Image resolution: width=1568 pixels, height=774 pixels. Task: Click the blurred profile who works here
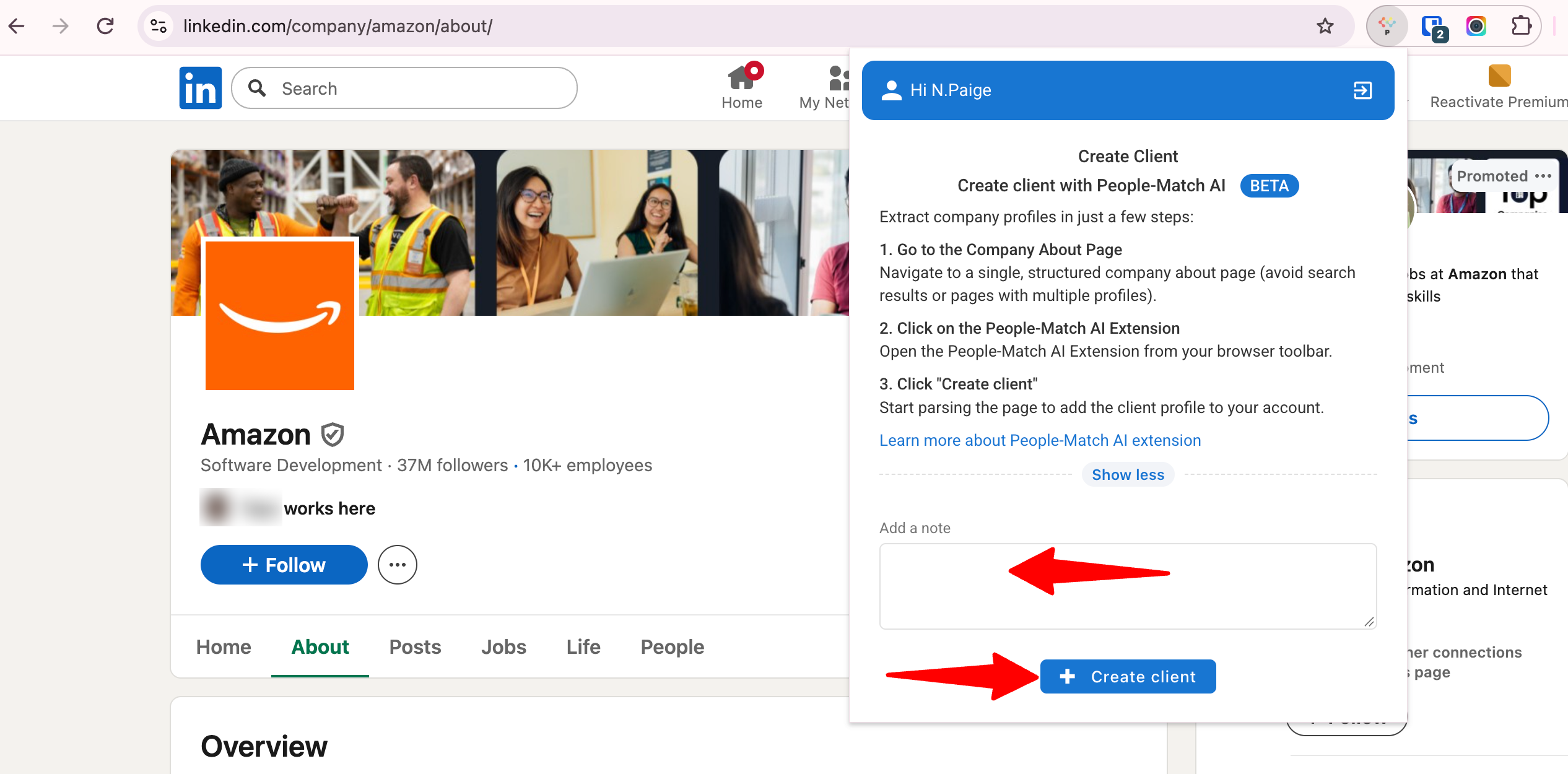pyautogui.click(x=240, y=508)
